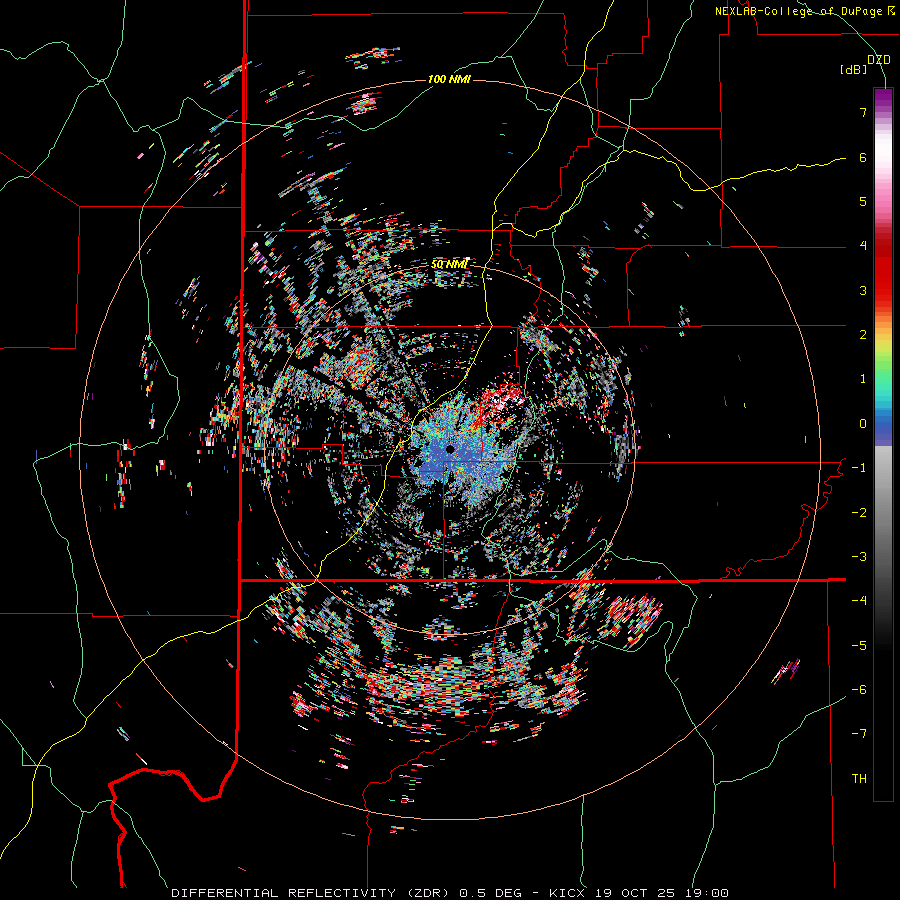Click the -5 dB tick label

tap(859, 646)
